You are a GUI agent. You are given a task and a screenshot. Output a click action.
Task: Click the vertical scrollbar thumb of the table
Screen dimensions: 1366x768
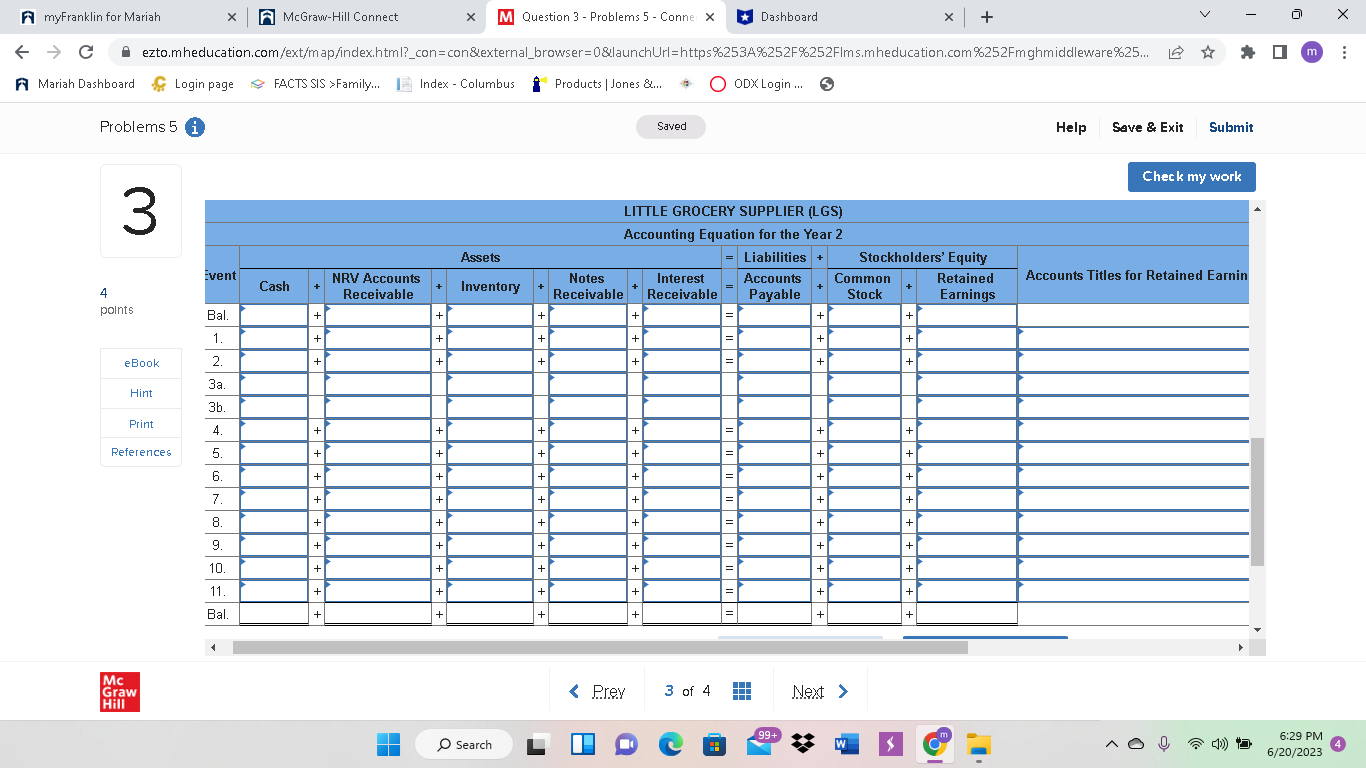pyautogui.click(x=1257, y=501)
